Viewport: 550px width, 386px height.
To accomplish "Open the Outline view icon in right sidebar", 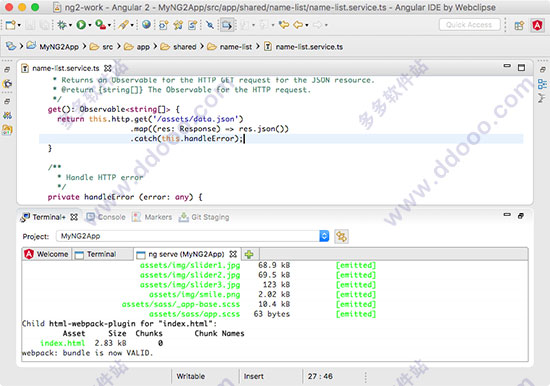I will coord(542,84).
